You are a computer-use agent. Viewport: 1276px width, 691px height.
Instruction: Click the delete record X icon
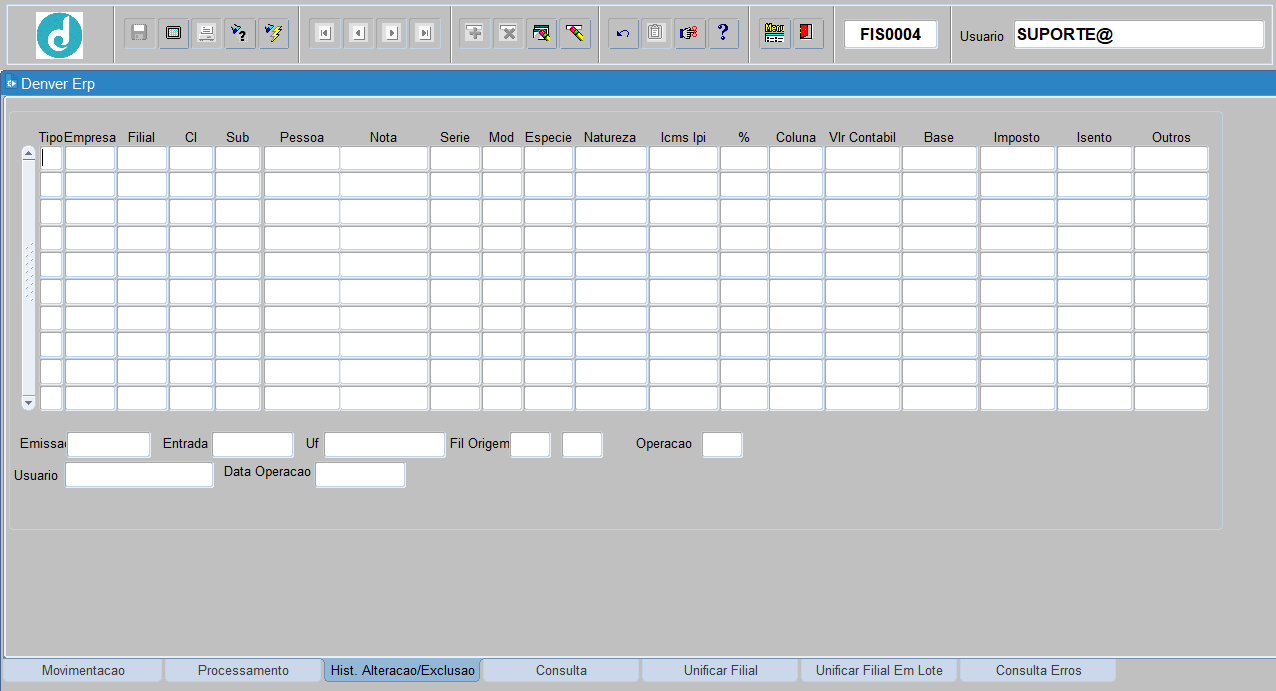coord(508,33)
